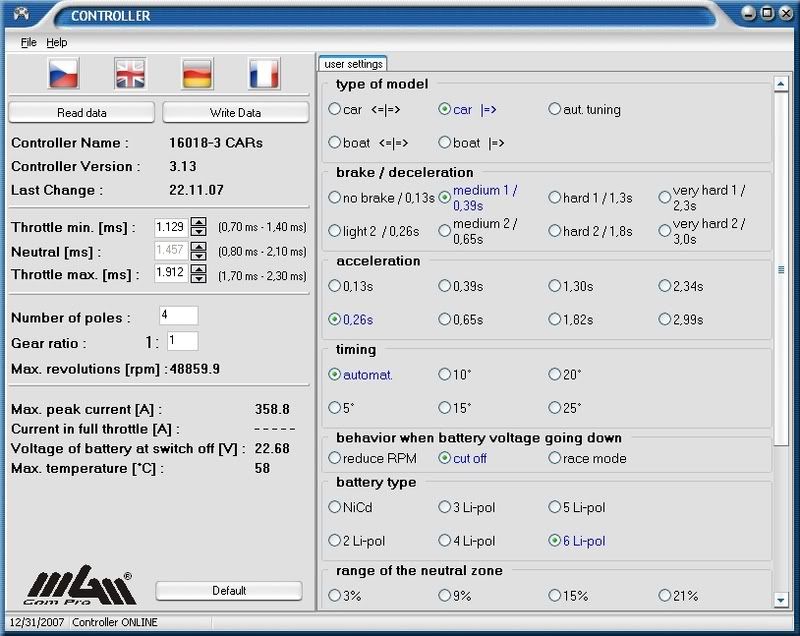Screen dimensions: 800x636
Task: Switch to the user settings tab
Action: tap(353, 64)
